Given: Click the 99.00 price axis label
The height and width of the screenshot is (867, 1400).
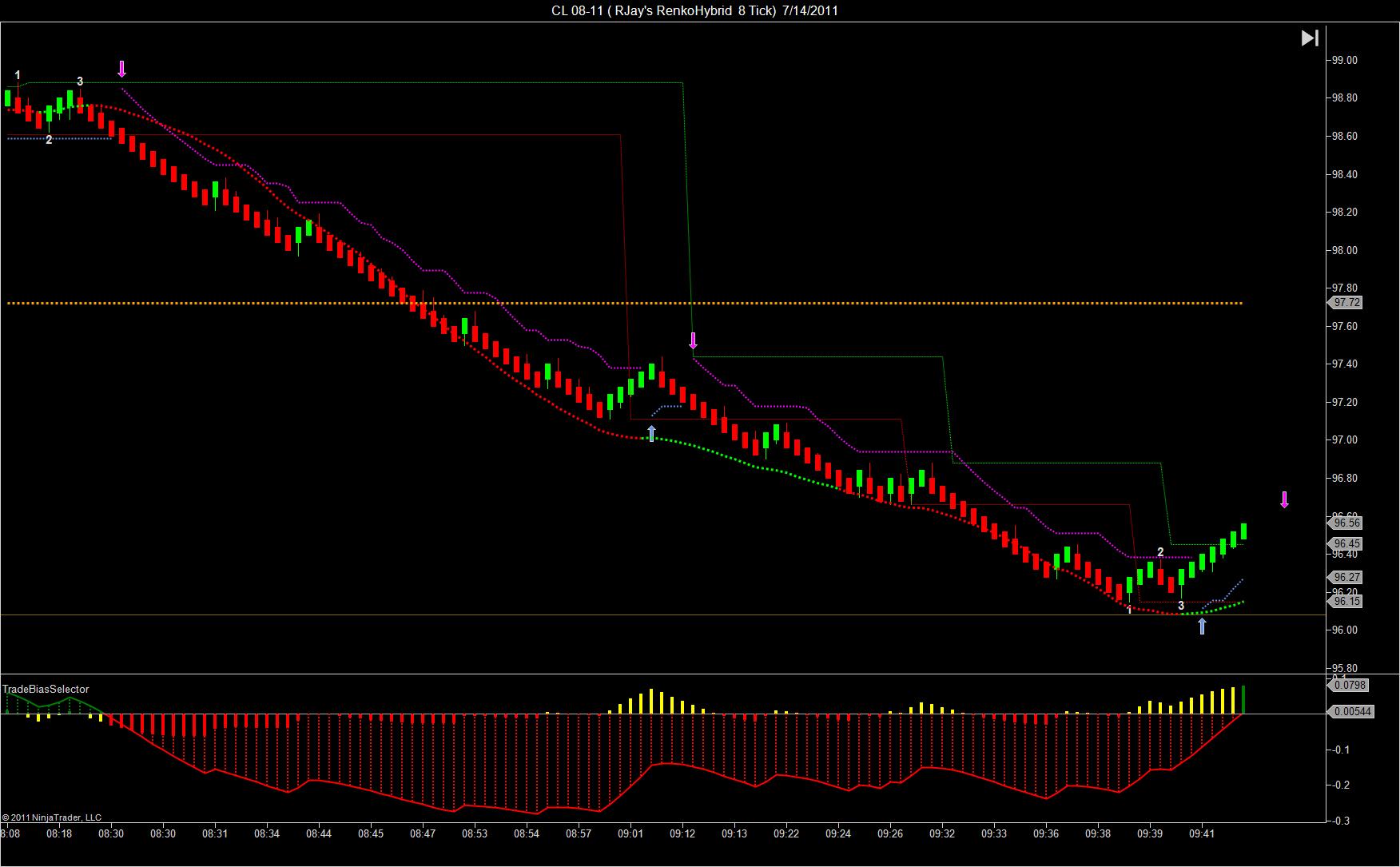Looking at the screenshot, I should point(1343,60).
